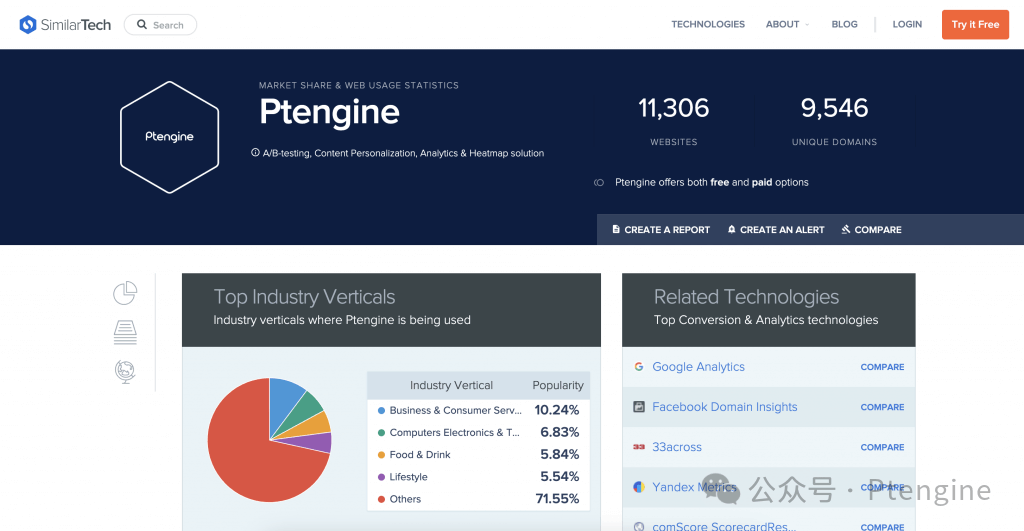
Task: Sort by Popularity column header
Action: 557,385
